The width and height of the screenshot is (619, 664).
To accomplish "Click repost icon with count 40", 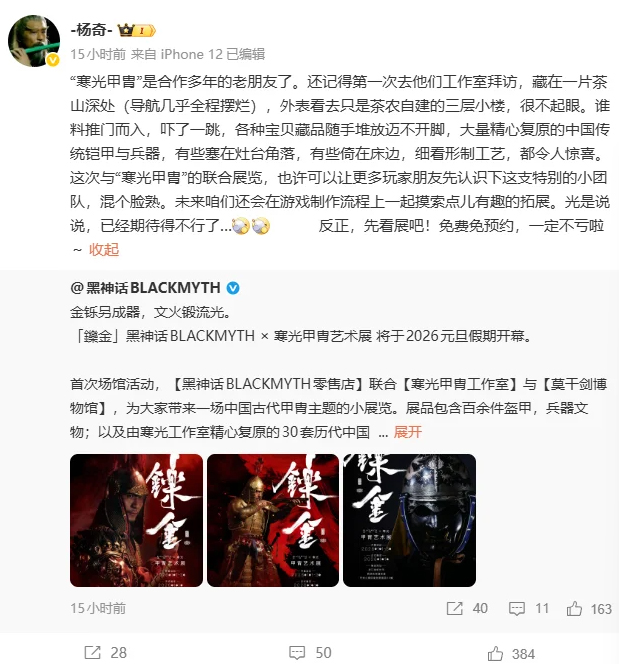I will [454, 609].
